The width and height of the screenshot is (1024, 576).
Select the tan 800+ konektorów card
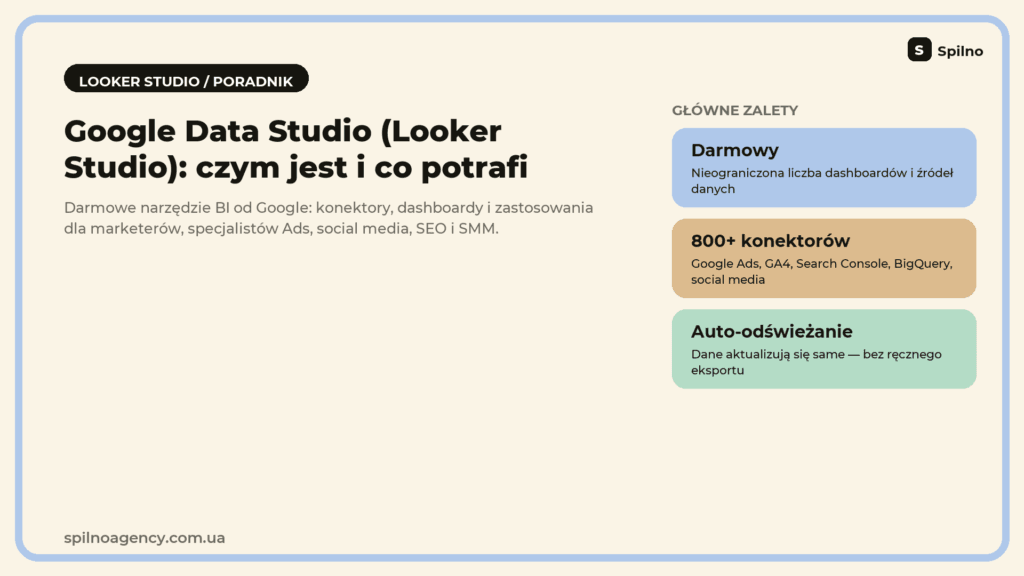click(824, 259)
